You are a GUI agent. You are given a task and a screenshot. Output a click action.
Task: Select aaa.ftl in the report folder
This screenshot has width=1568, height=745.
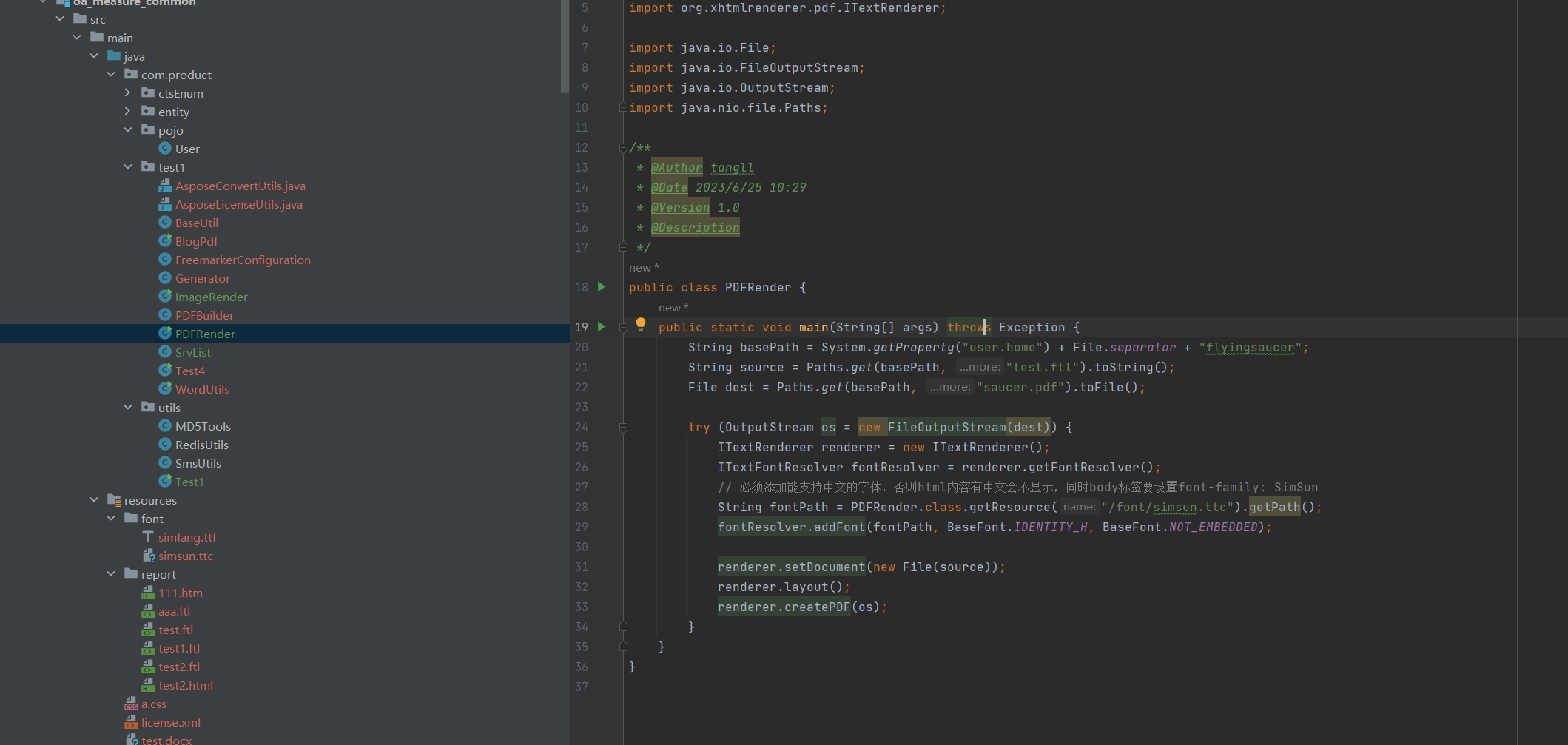(x=174, y=611)
